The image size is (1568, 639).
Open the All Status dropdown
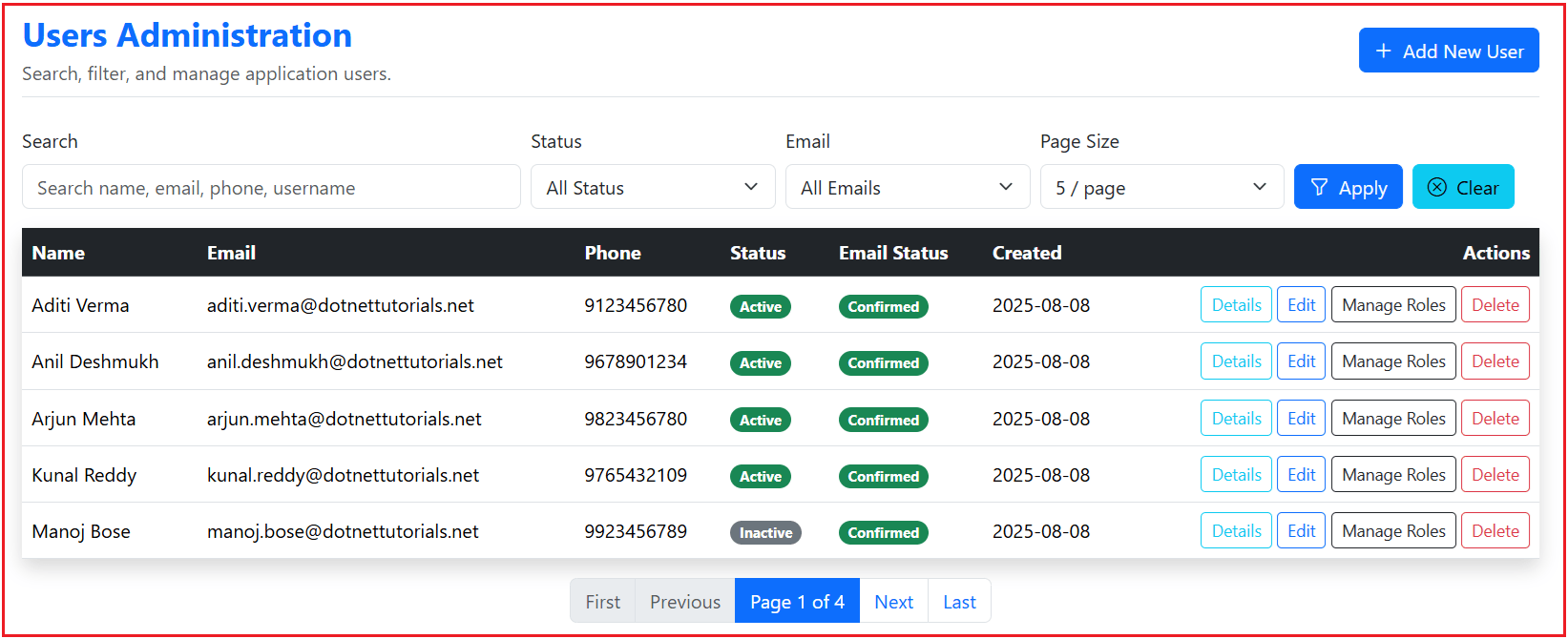[x=653, y=187]
